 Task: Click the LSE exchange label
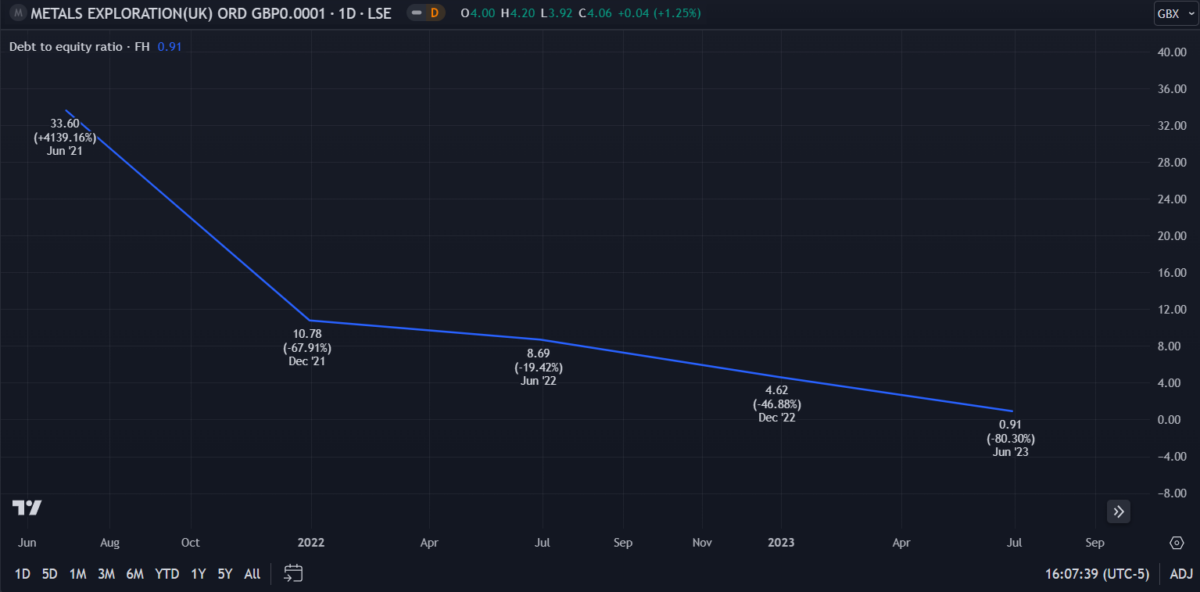[x=378, y=13]
